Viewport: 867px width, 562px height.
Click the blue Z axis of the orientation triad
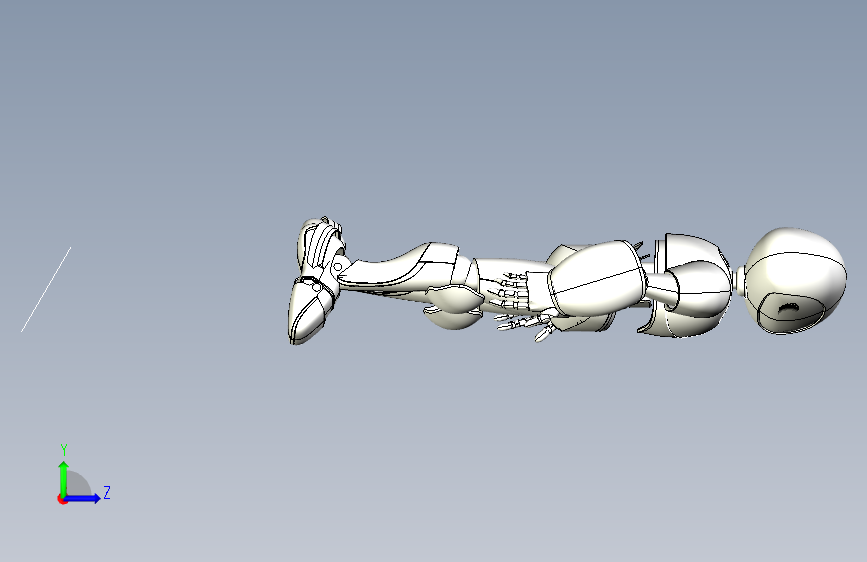(x=83, y=498)
